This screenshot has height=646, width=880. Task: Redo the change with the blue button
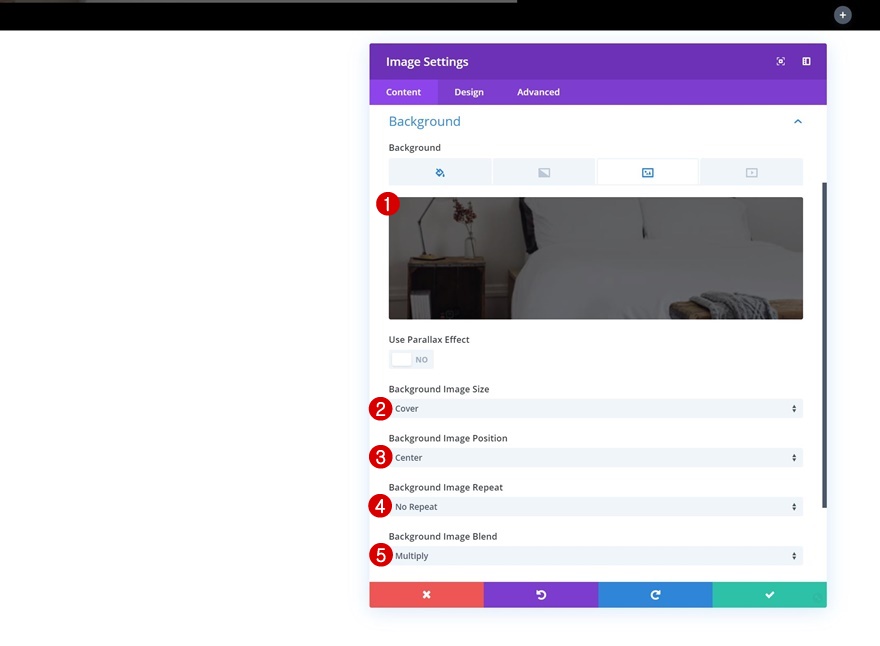(x=655, y=594)
